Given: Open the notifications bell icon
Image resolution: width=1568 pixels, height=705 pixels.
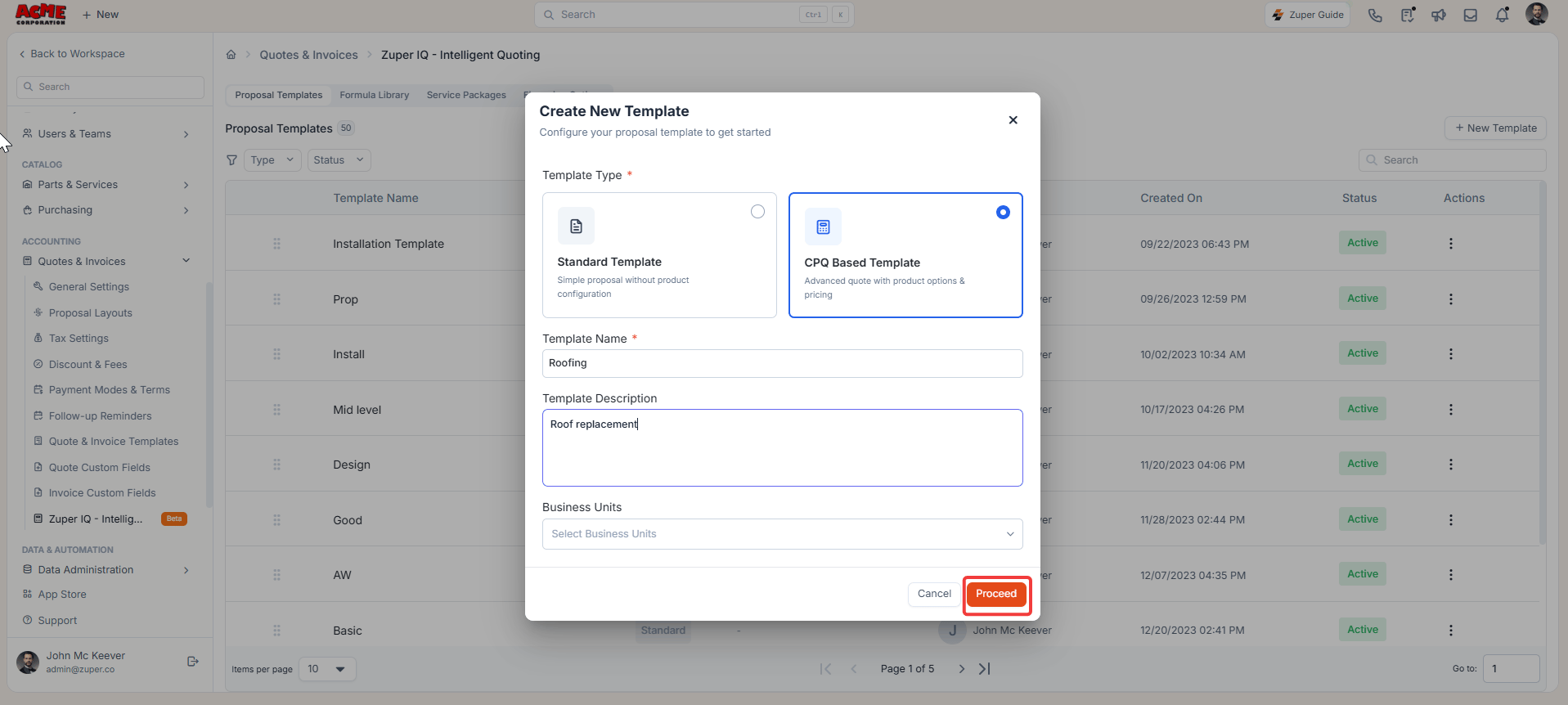Looking at the screenshot, I should (x=1503, y=15).
